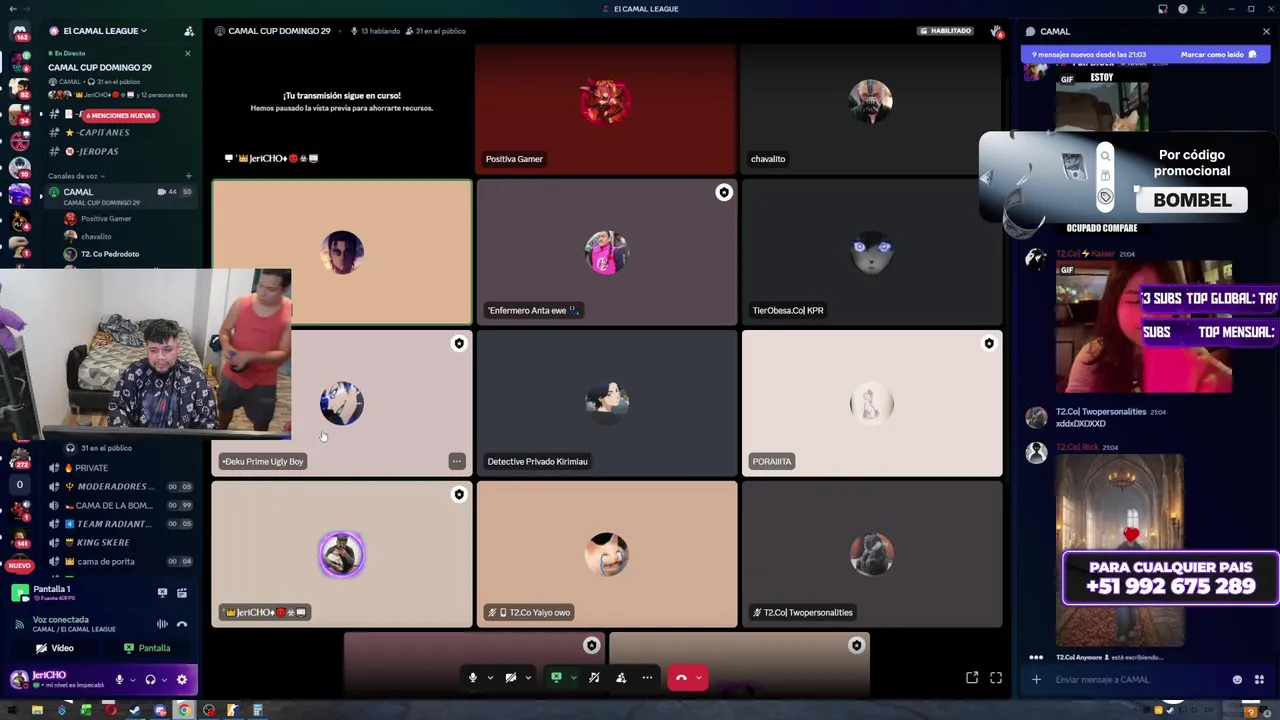Focus the Positiva Gamer video tile

[606, 108]
